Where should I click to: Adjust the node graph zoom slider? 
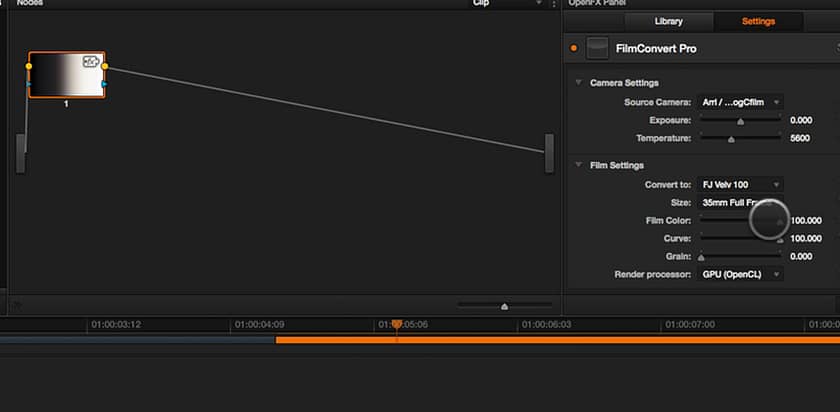[x=504, y=305]
